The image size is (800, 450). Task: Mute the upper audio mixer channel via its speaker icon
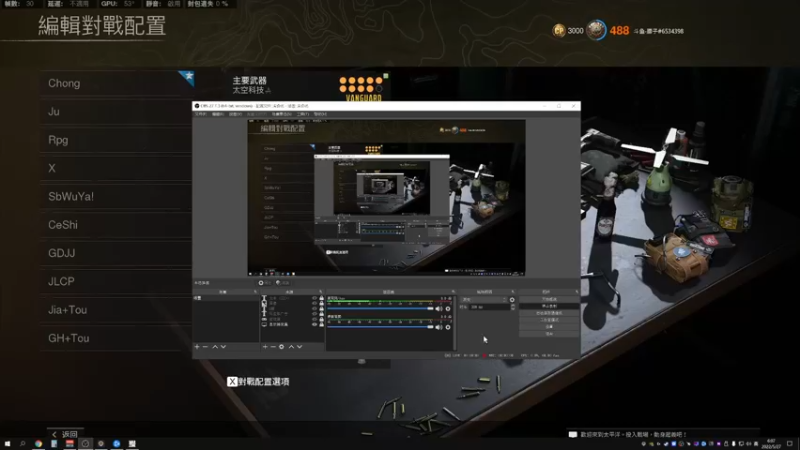[439, 308]
